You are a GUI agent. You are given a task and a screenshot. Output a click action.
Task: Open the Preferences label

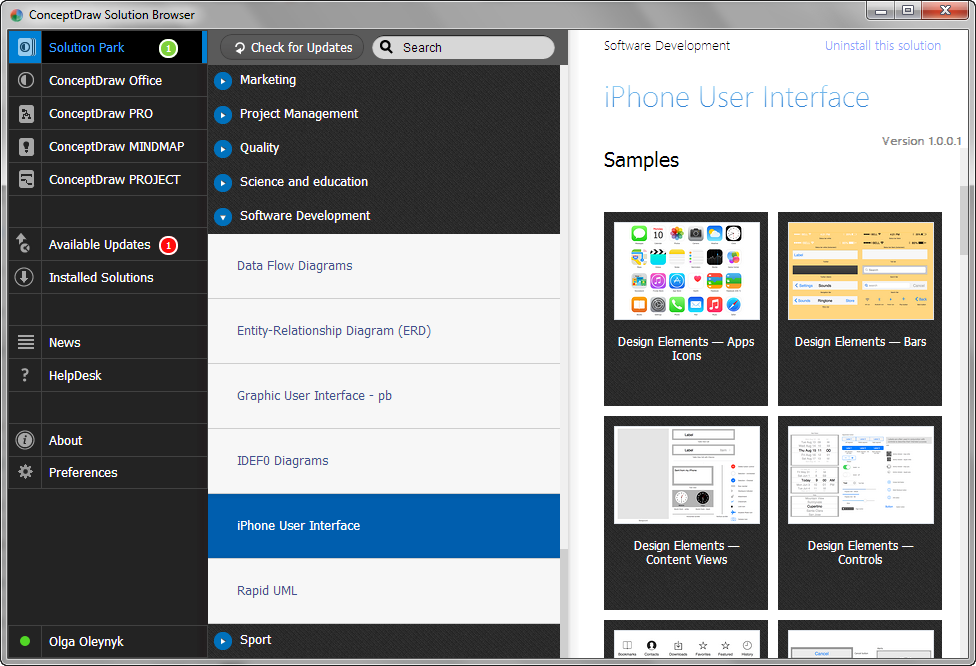click(83, 472)
